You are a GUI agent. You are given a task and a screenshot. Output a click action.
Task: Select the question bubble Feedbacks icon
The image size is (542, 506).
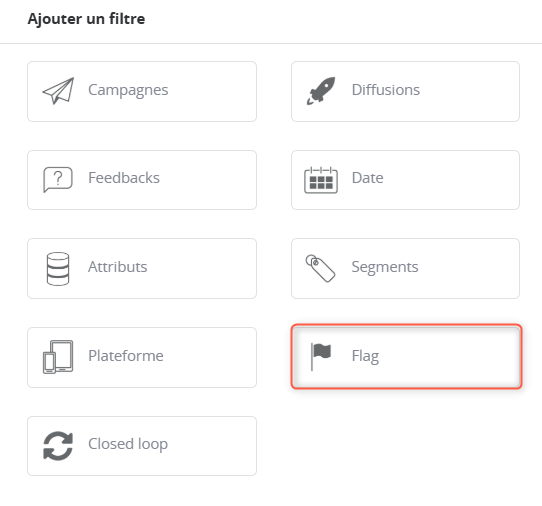(x=58, y=179)
